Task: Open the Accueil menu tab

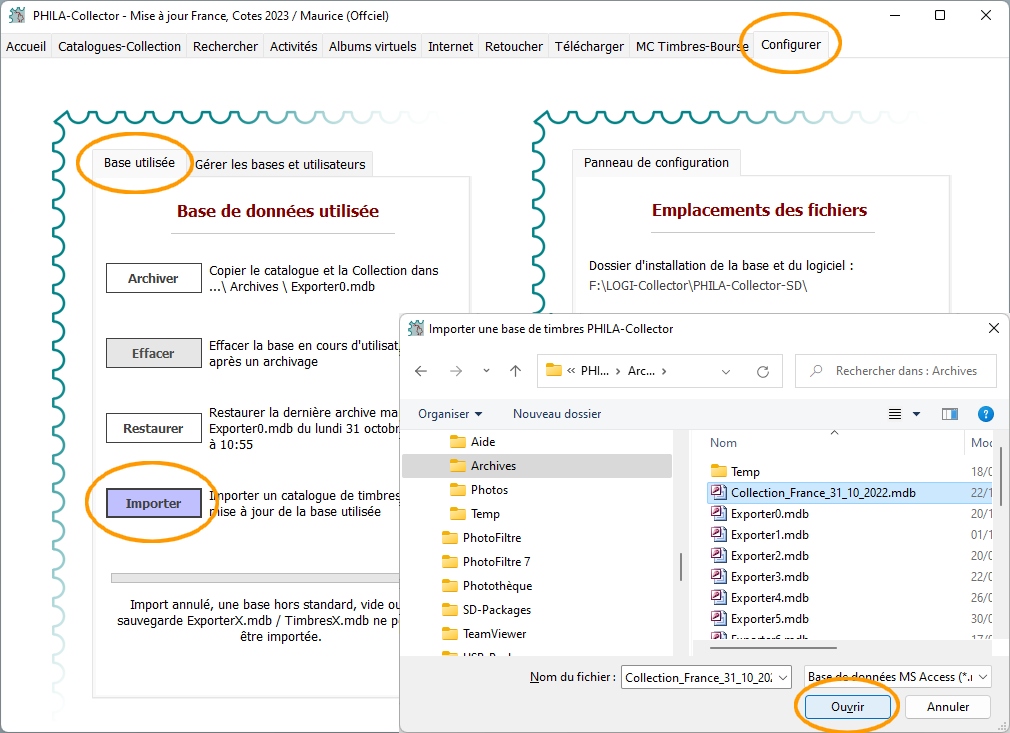Action: tap(26, 46)
